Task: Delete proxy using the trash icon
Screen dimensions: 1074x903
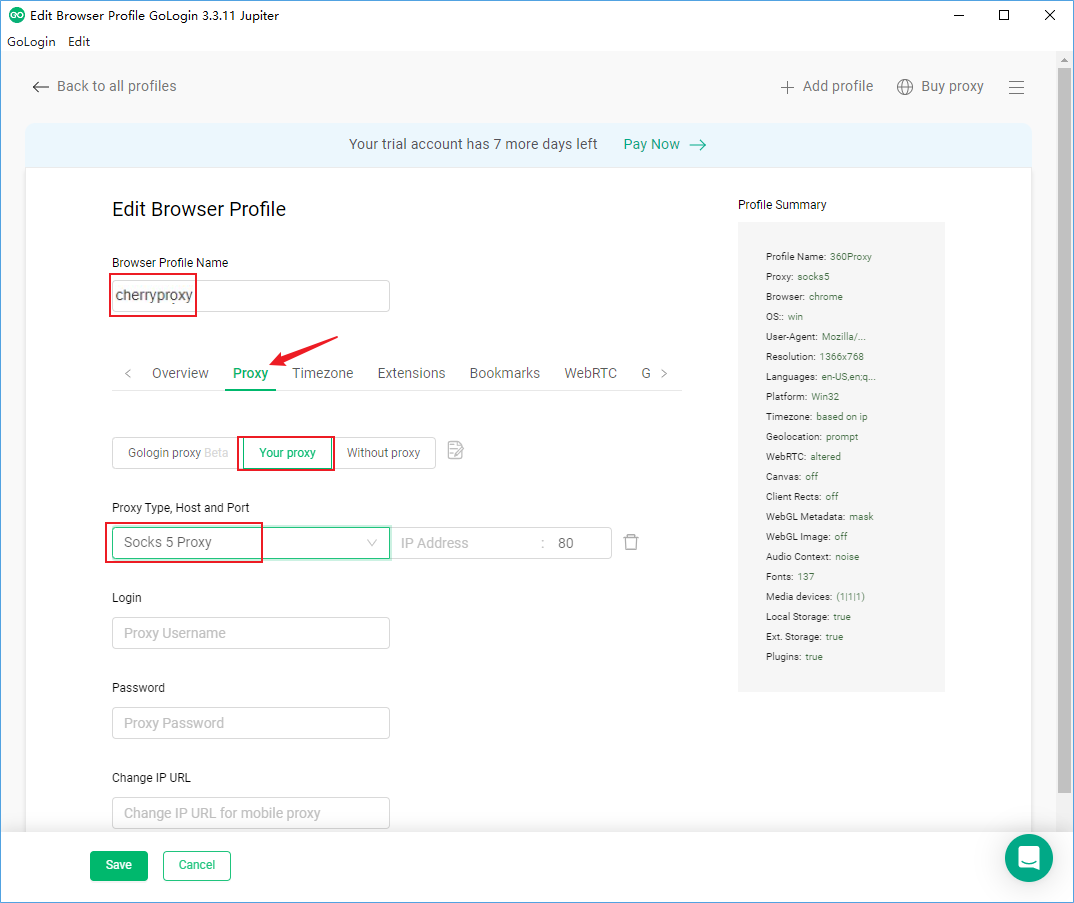Action: (631, 542)
